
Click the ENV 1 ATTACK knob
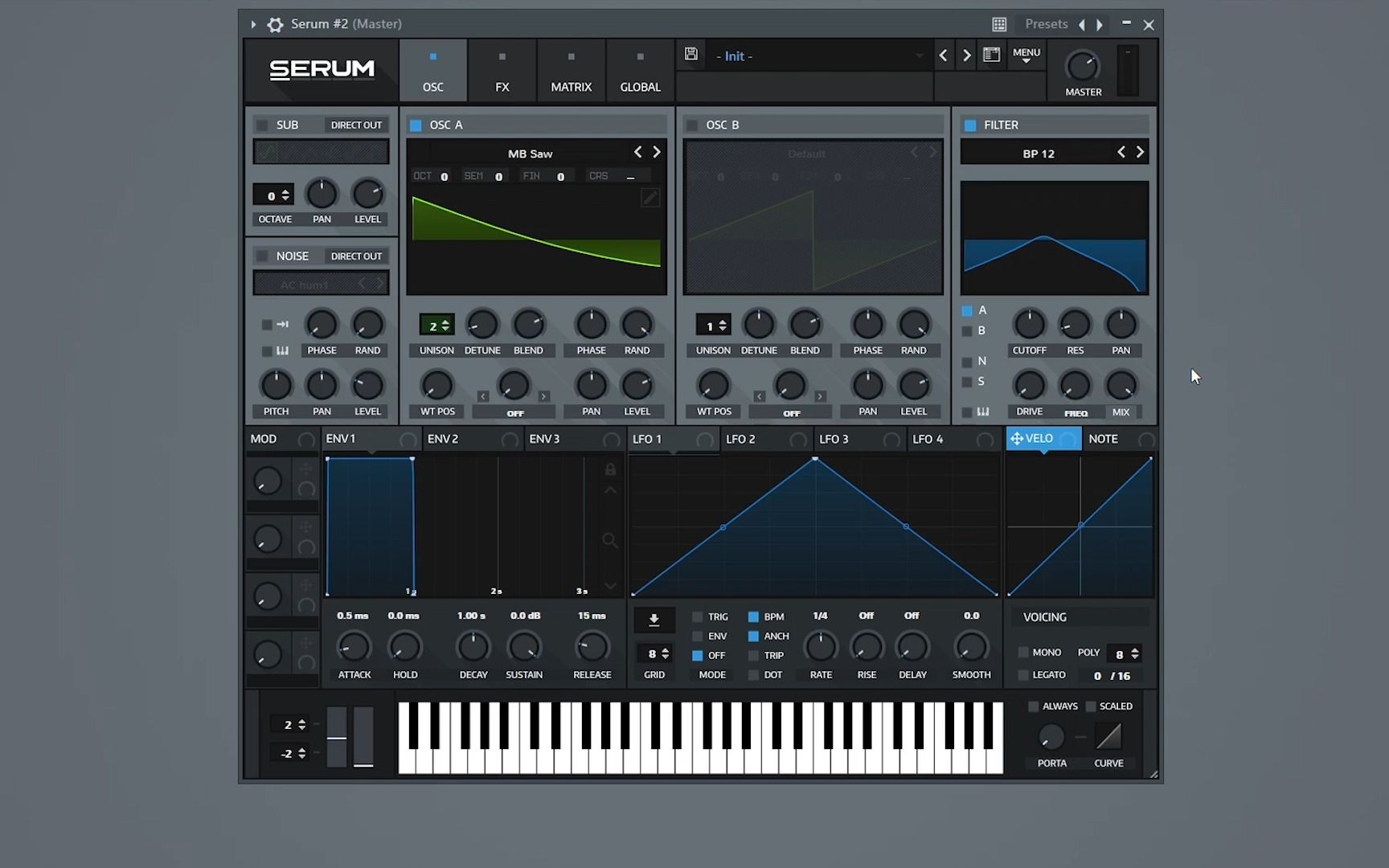(354, 647)
